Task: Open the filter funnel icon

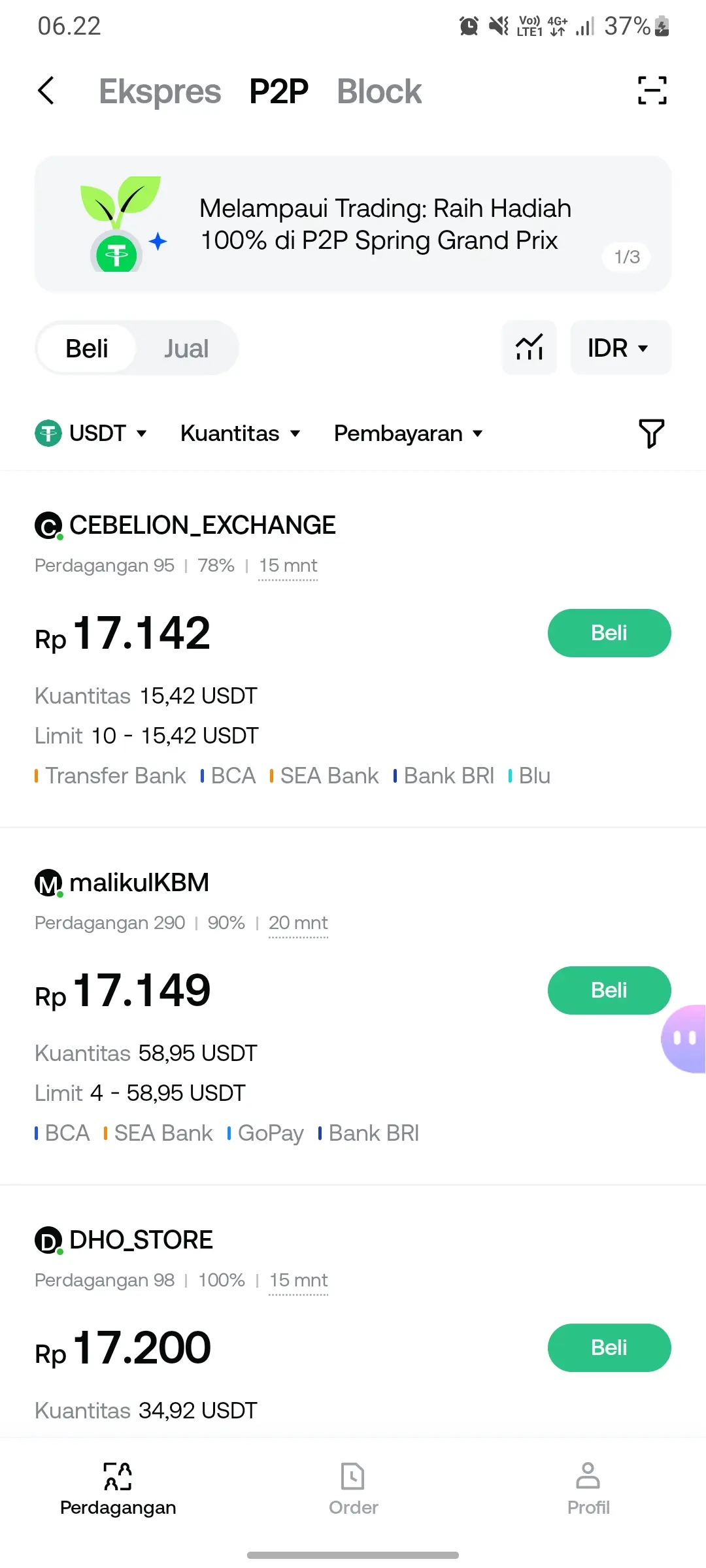Action: click(x=651, y=434)
